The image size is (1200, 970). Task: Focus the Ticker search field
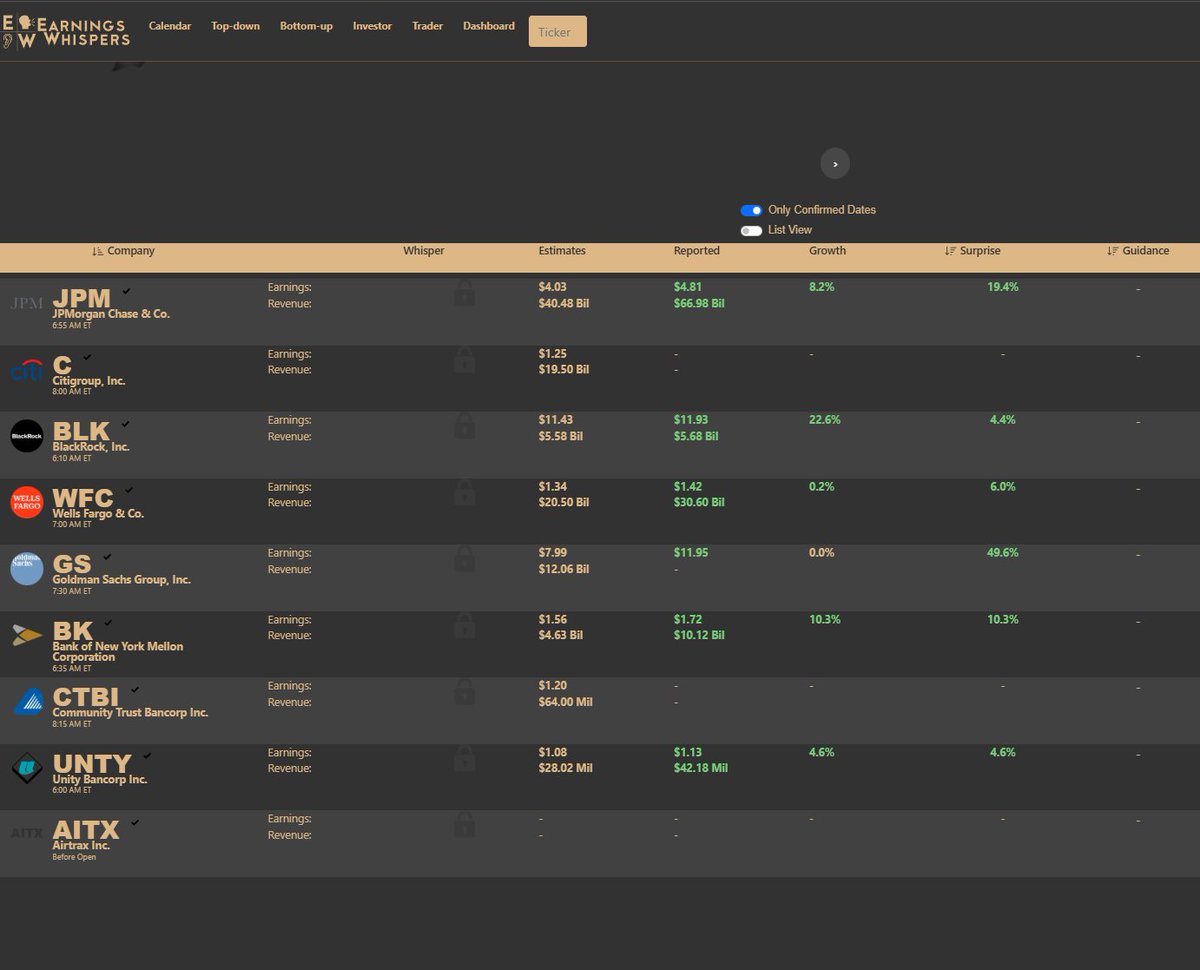coord(558,31)
